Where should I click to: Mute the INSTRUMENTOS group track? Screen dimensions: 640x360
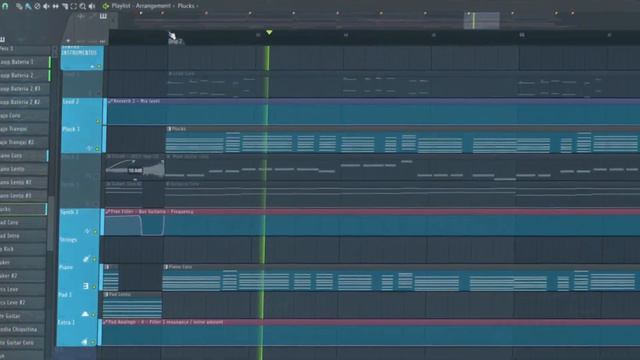99,67
